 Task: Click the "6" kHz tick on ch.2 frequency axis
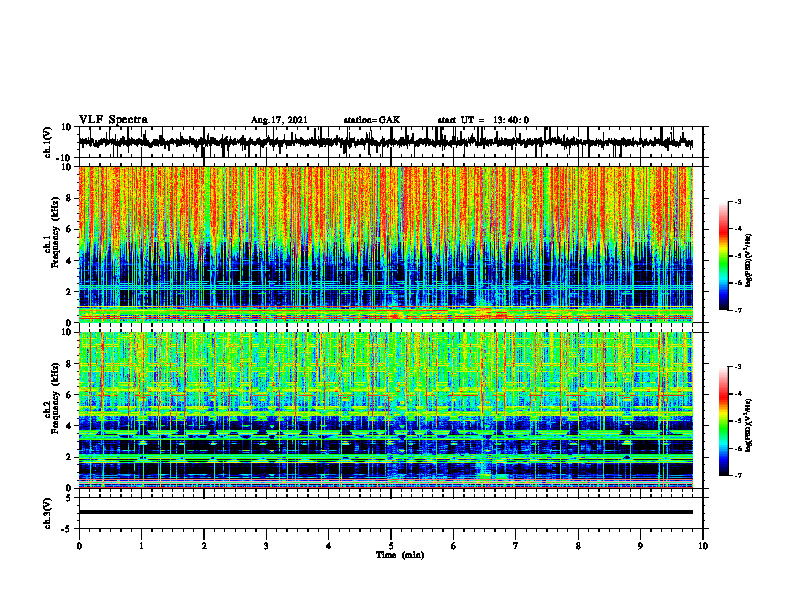point(69,395)
